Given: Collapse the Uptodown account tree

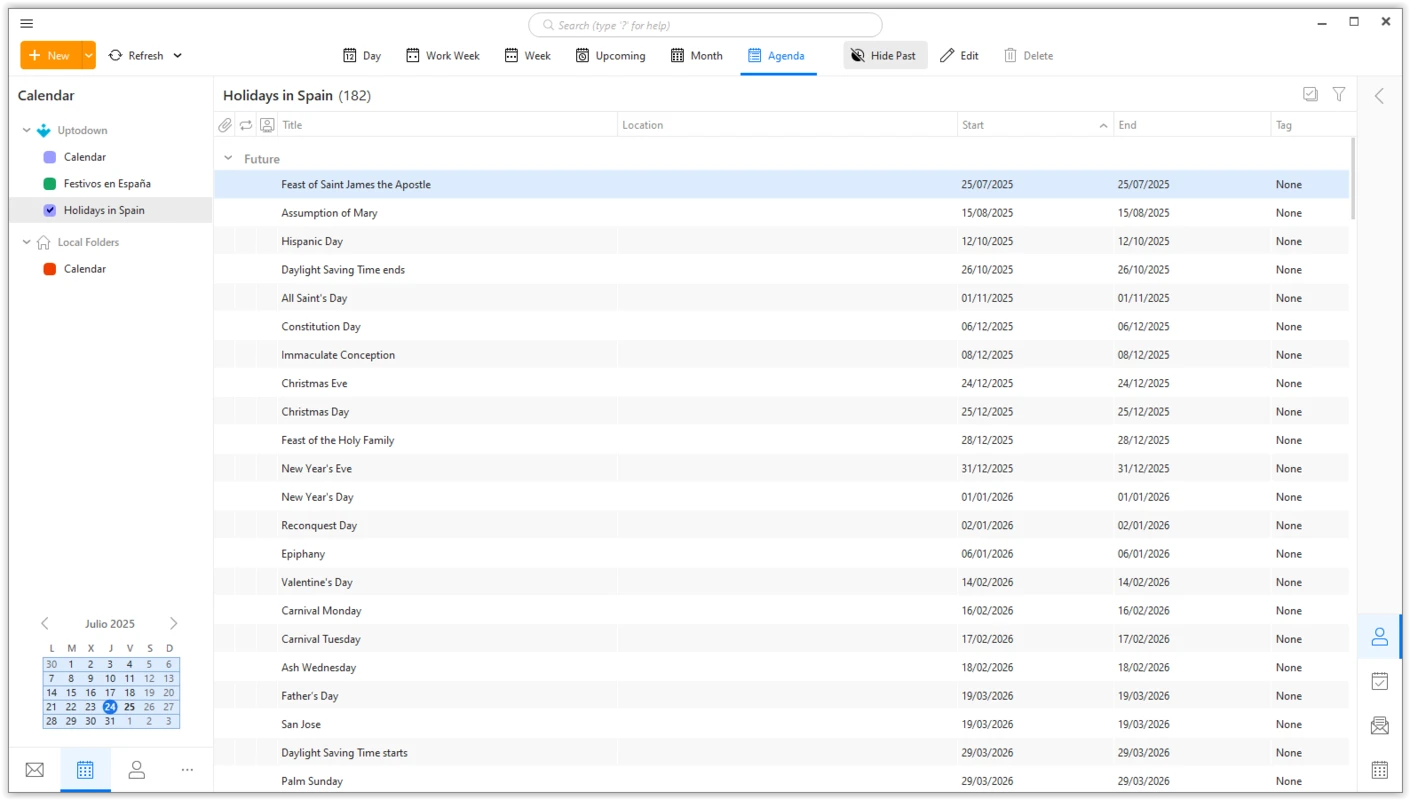Looking at the screenshot, I should 25,129.
